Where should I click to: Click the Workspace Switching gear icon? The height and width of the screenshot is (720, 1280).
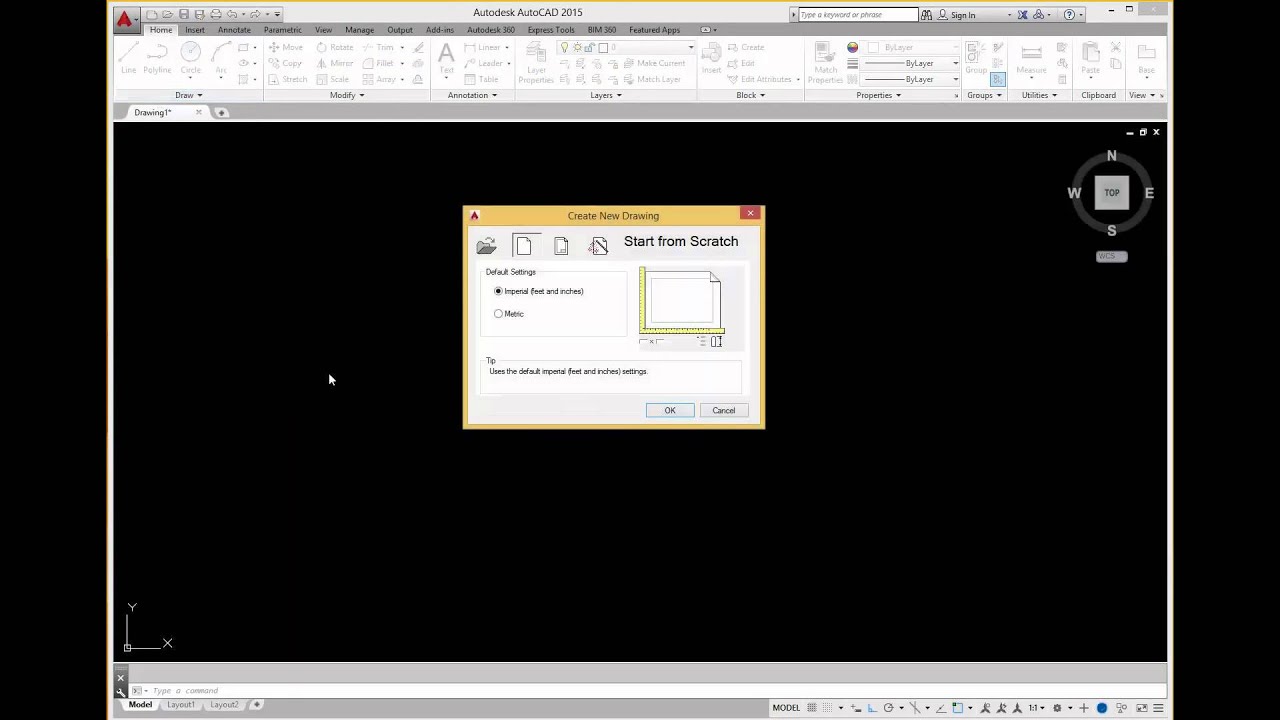tap(1057, 708)
